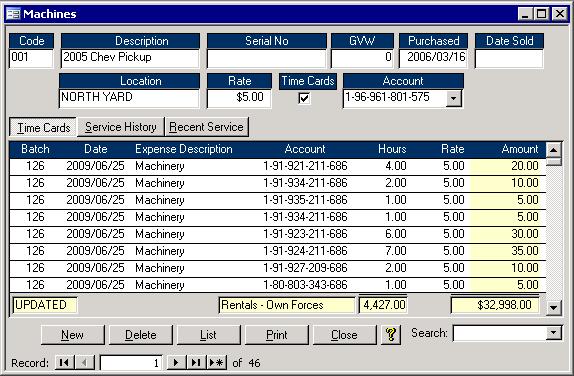Click the Expense Description column header
This screenshot has height=376, width=574.
(183, 149)
